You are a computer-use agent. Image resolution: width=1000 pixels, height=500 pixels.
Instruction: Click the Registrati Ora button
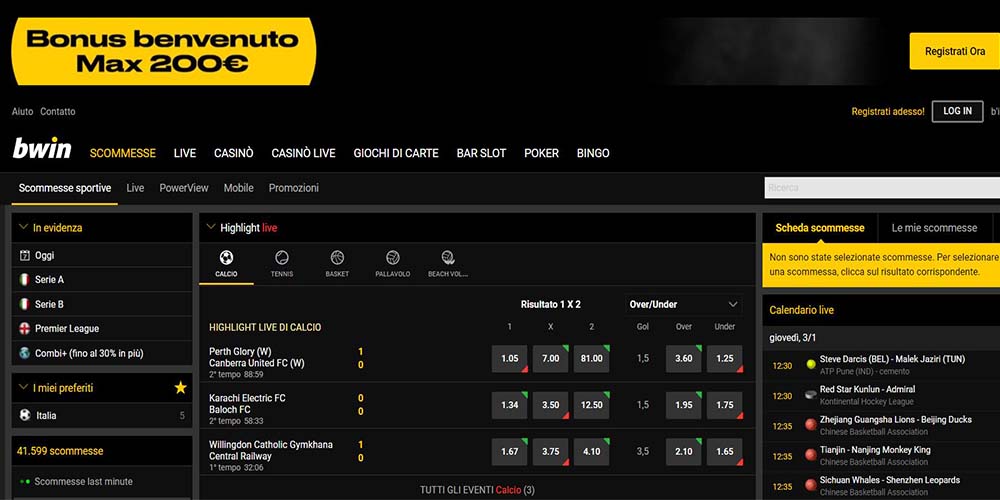[x=954, y=51]
